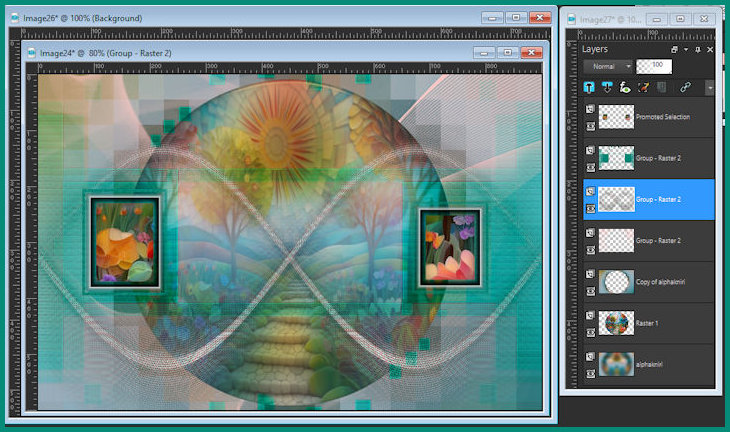Click the chain link icon in Layers toolbar

coord(685,87)
